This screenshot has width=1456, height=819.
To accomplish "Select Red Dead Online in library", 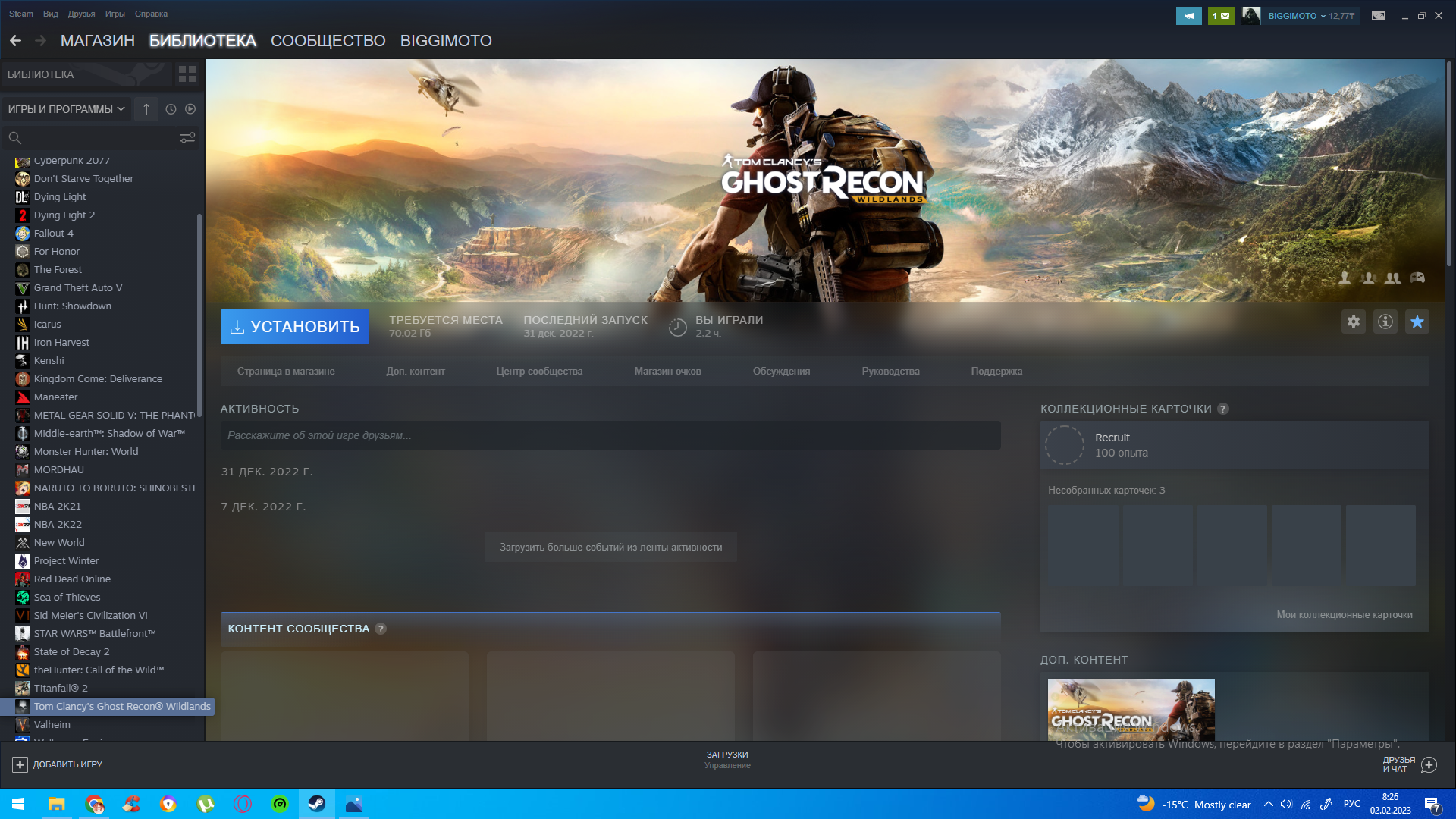I will coord(72,579).
